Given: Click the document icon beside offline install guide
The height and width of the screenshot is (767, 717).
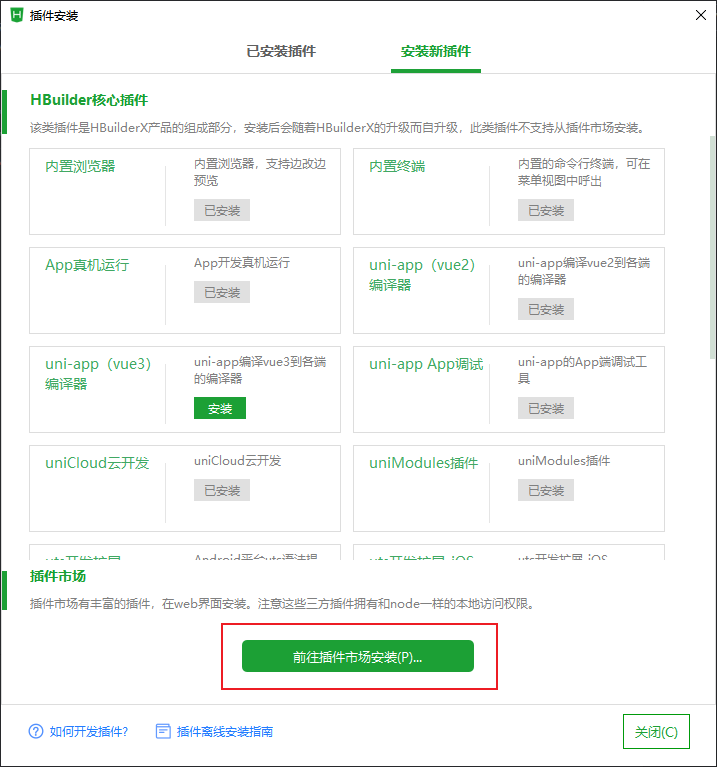Looking at the screenshot, I should pos(163,731).
